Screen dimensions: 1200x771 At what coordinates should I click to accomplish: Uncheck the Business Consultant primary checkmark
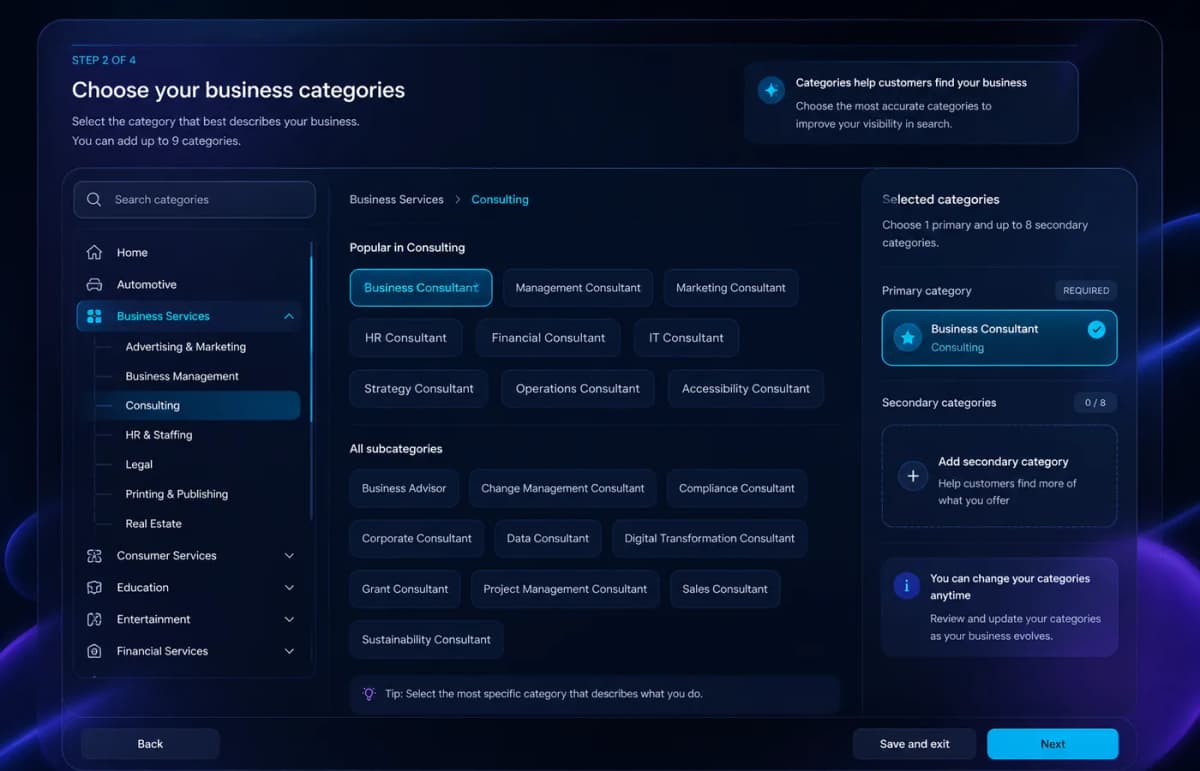[x=1097, y=328]
